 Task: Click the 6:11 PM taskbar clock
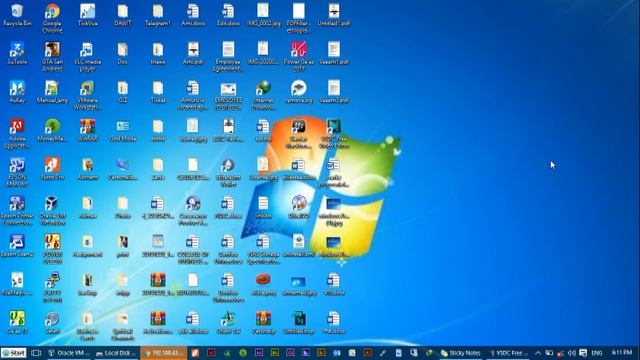tap(622, 352)
